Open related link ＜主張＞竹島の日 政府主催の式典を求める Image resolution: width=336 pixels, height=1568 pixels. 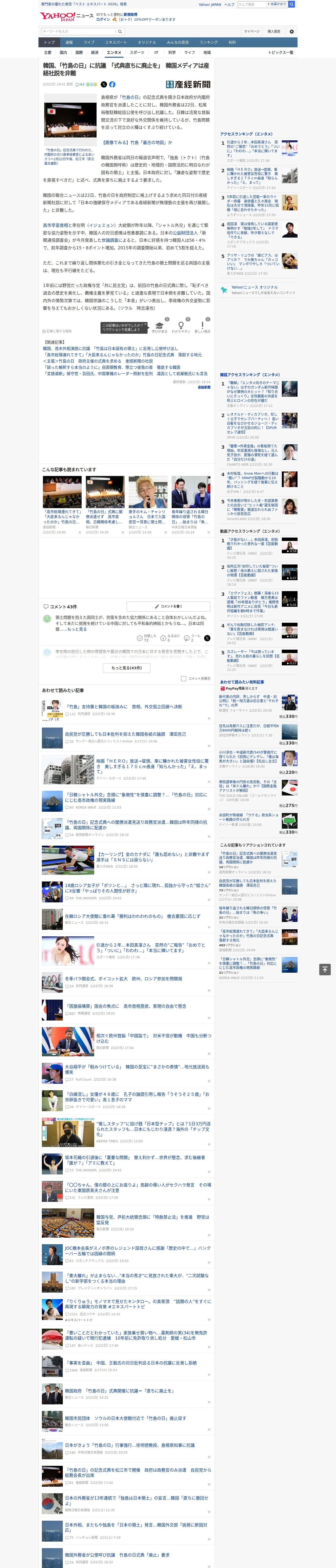click(98, 361)
